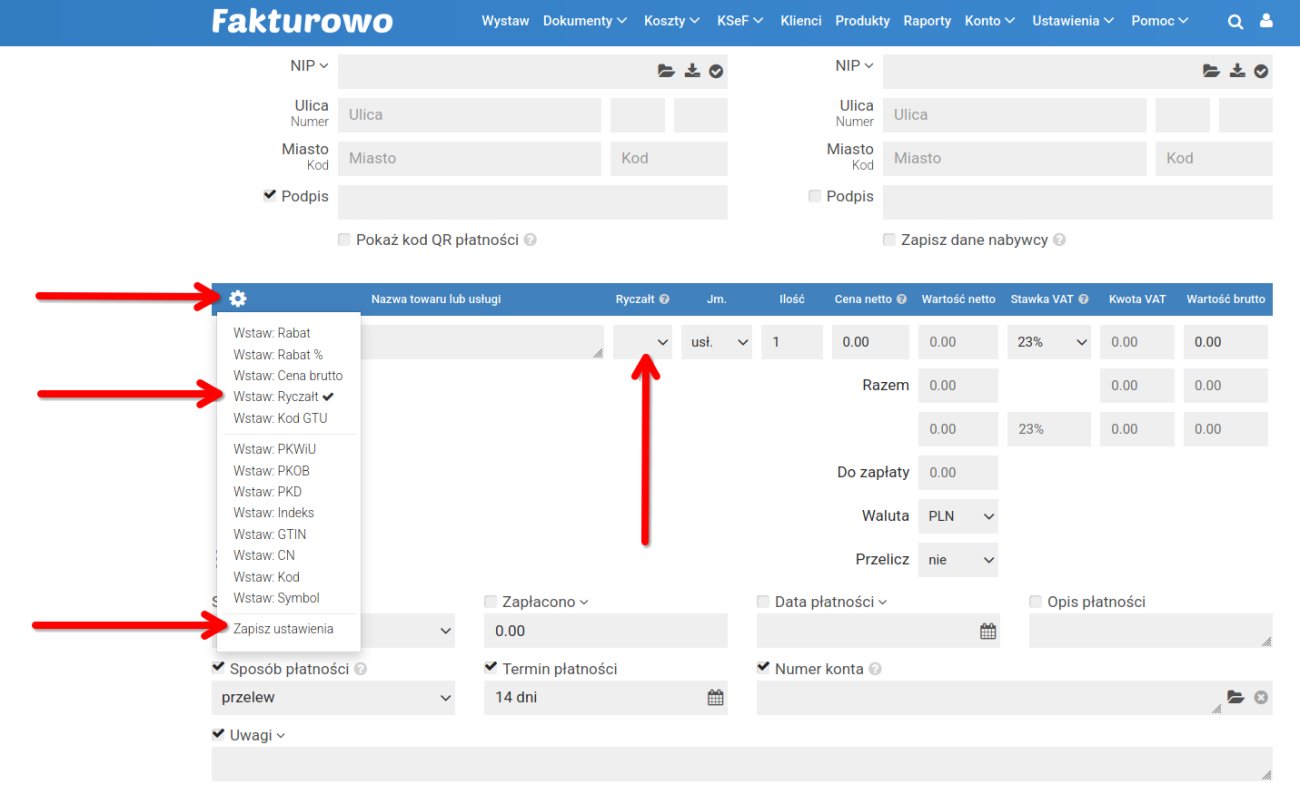Enable Pokaż kod QR płatności checkbox
The height and width of the screenshot is (794, 1300).
pos(345,240)
